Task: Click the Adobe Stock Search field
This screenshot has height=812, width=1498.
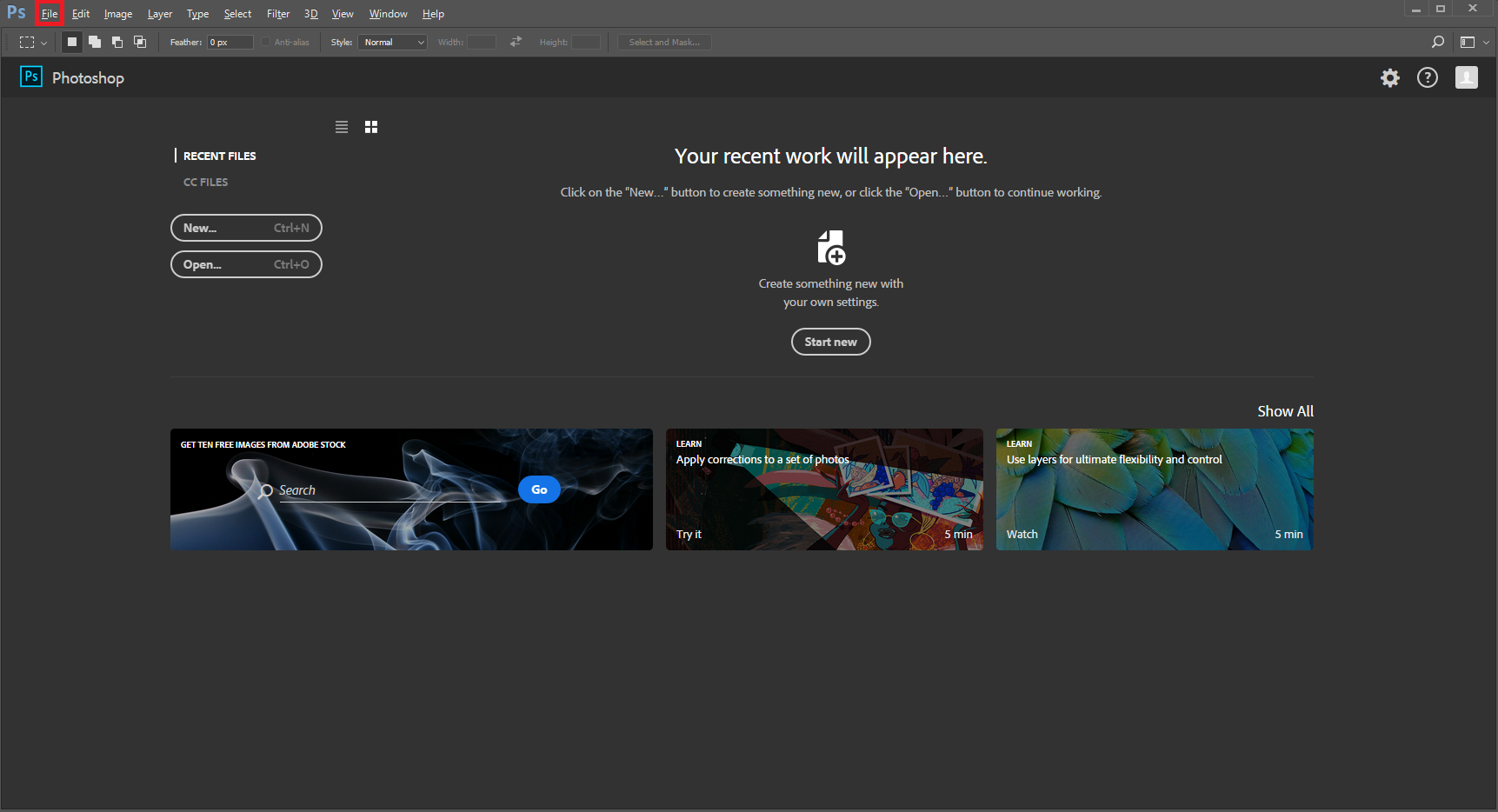Action: [391, 491]
